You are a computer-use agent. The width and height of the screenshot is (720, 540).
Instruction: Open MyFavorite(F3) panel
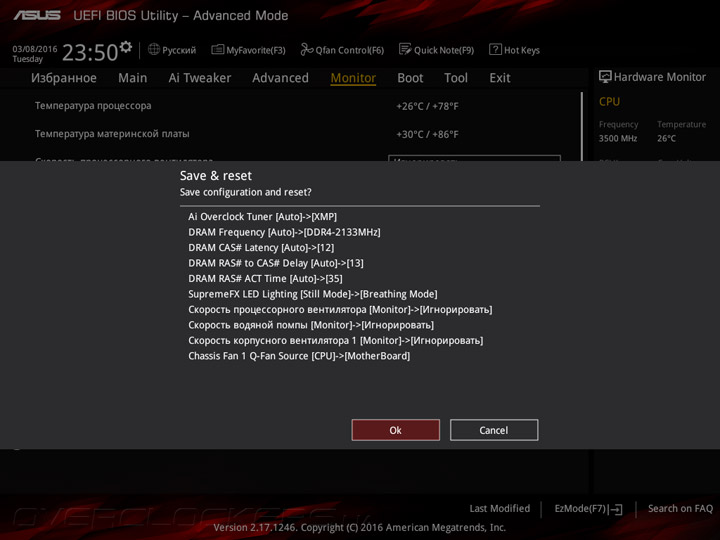click(x=248, y=50)
